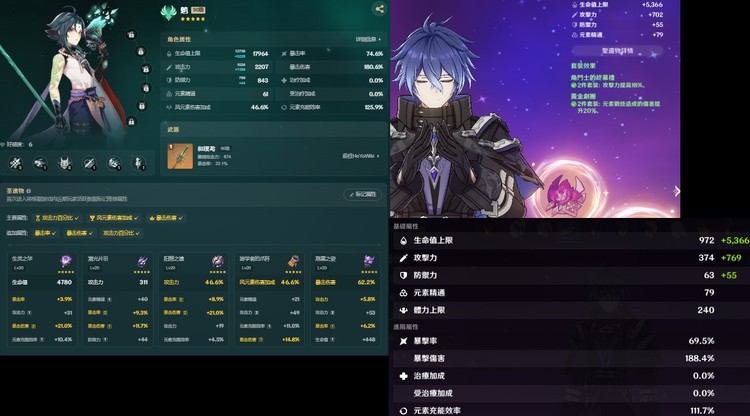Image resolution: width=750 pixels, height=416 pixels.
Task: Open the mask-shaped talent skill icon
Action: click(65, 164)
